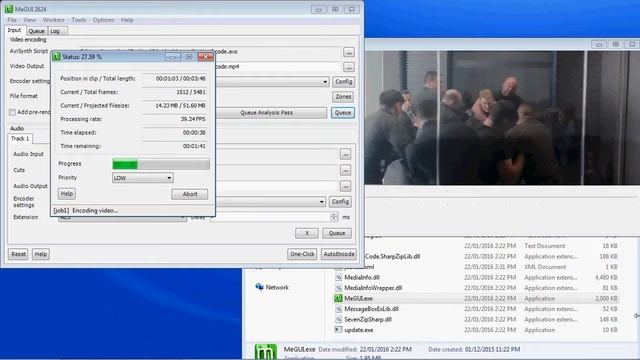Click the job1 Encoding video status text
Screen dimensions: 640x360
86,211
